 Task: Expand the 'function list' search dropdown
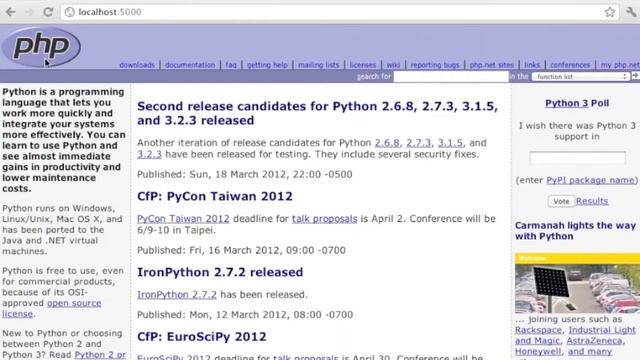click(x=580, y=76)
